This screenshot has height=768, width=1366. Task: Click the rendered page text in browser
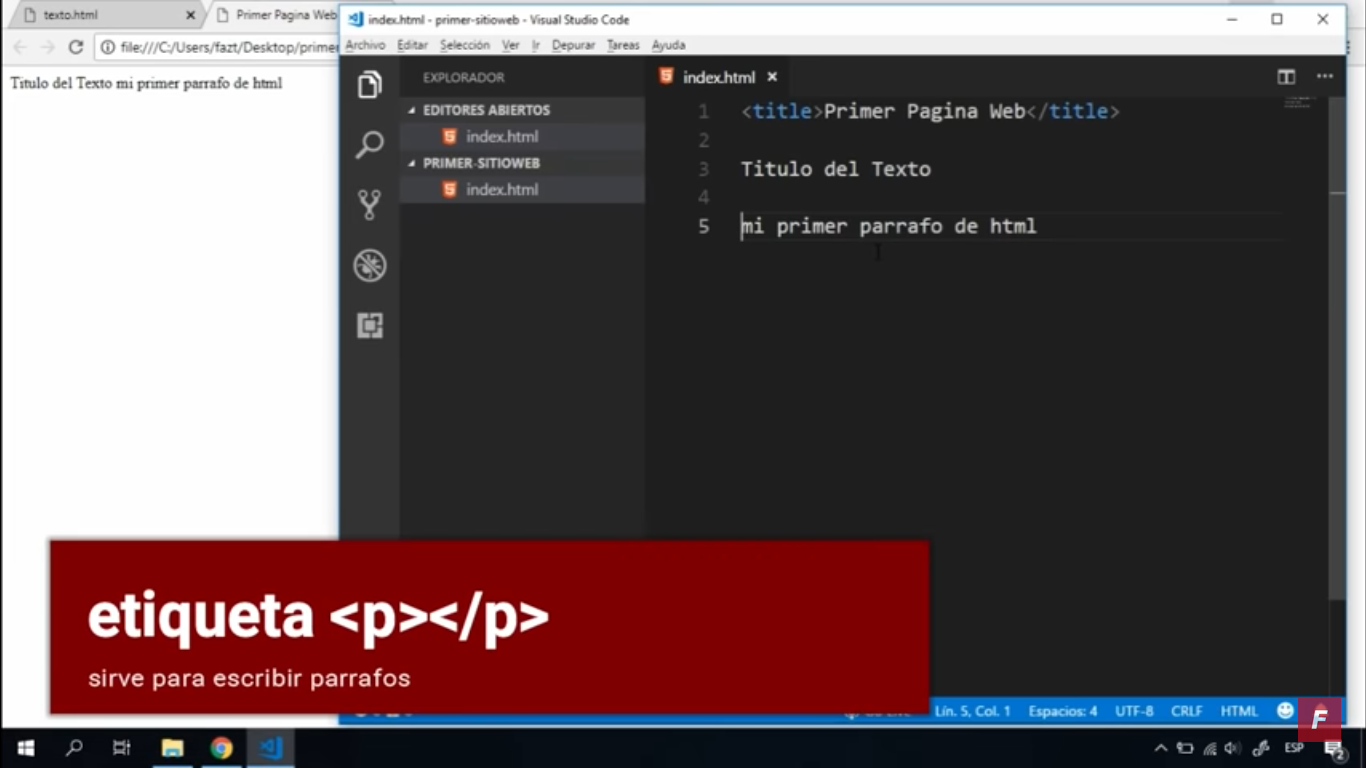pyautogui.click(x=146, y=83)
